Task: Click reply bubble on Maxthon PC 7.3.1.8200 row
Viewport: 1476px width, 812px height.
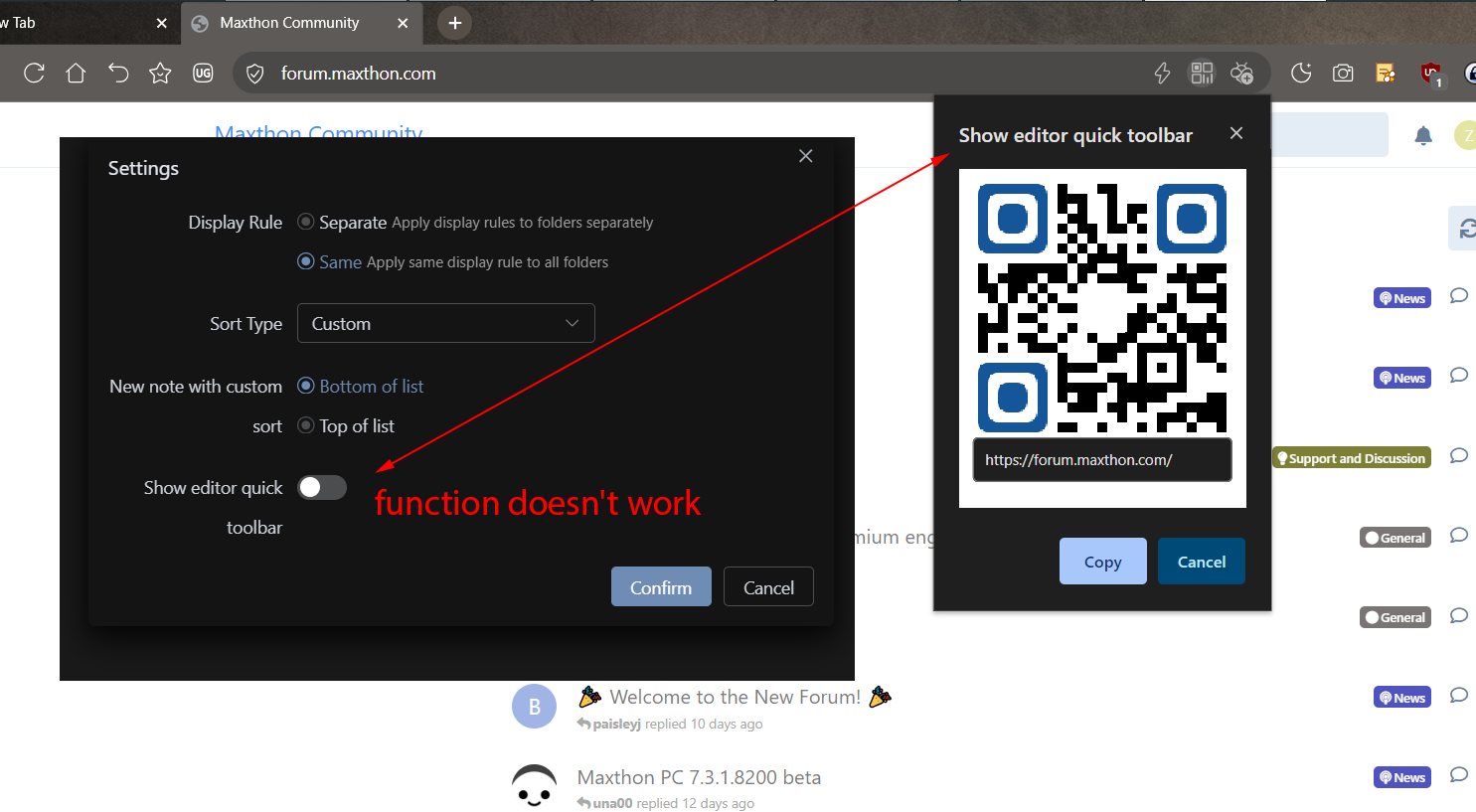Action: pyautogui.click(x=1459, y=774)
